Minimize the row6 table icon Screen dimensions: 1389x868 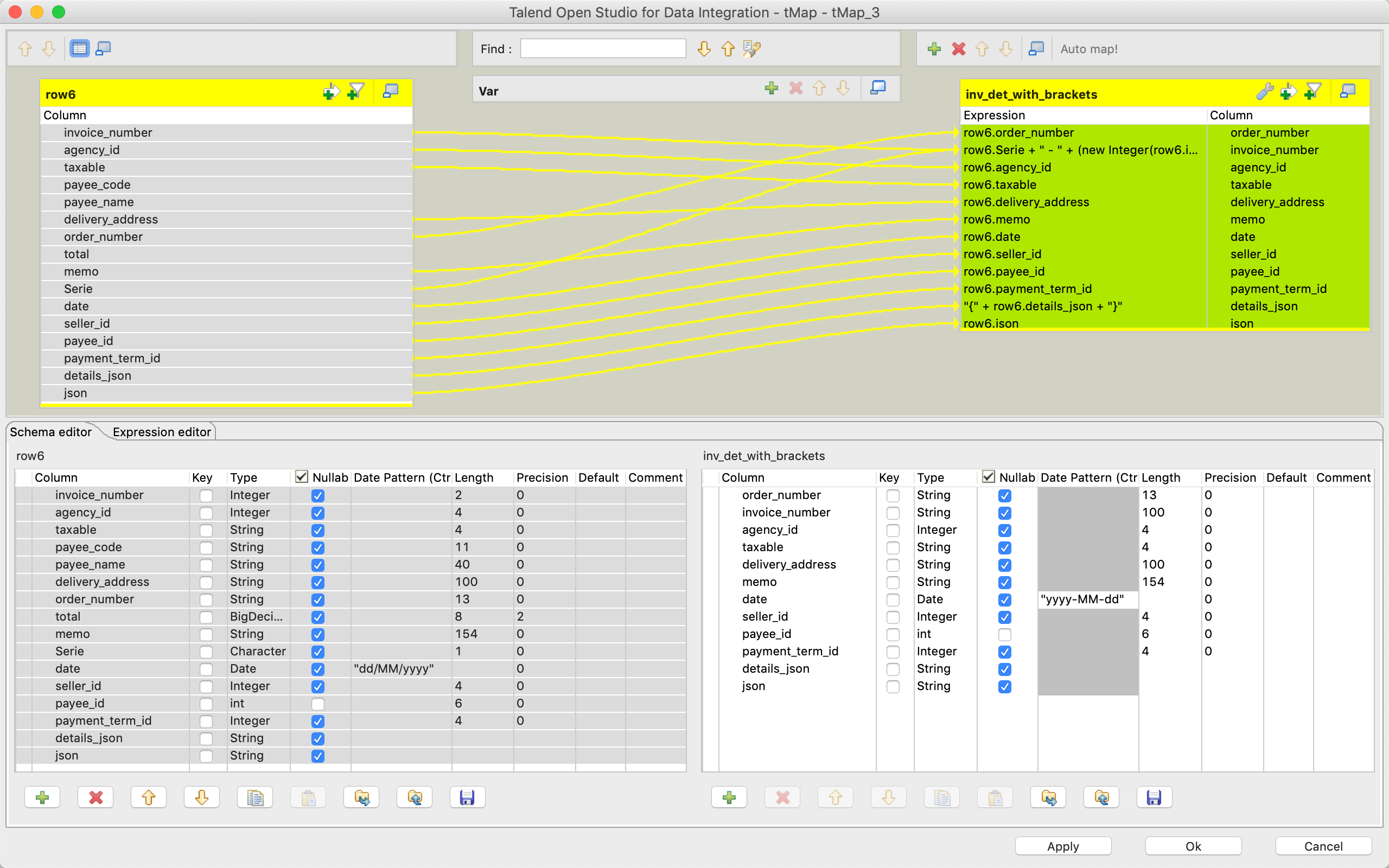pos(391,91)
